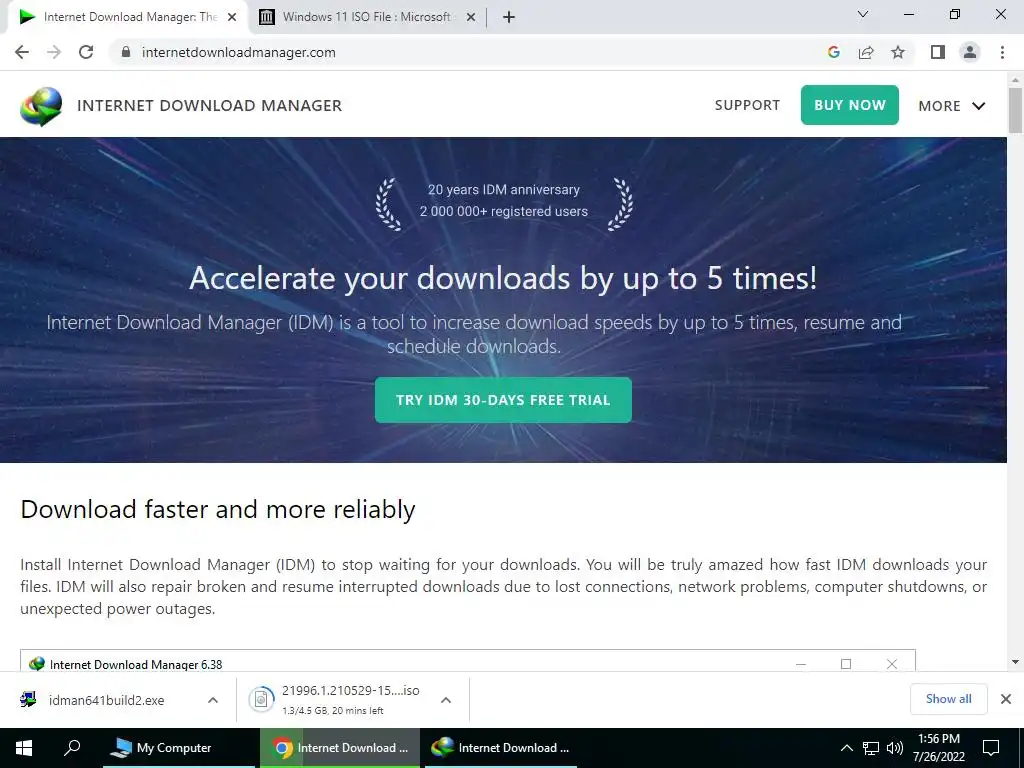Viewport: 1024px width, 768px height.
Task: Click the downloading ISO file item
Action: pos(351,699)
